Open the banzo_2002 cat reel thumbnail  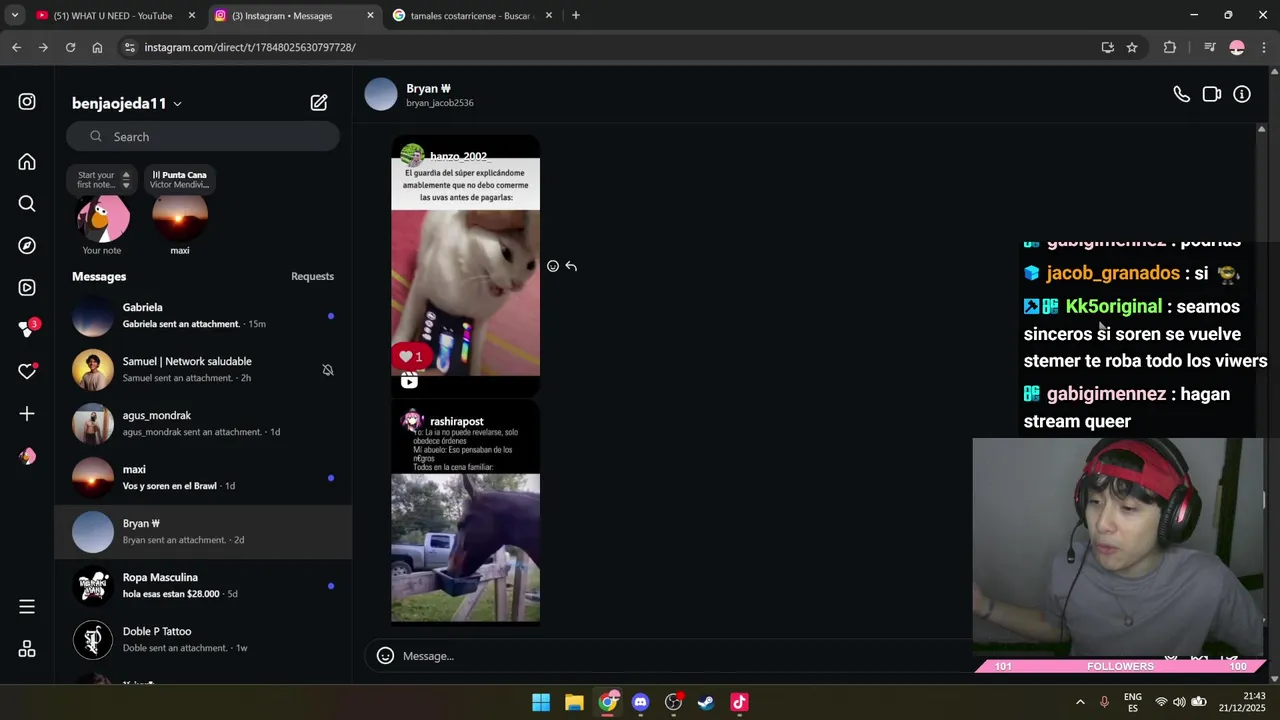point(465,266)
